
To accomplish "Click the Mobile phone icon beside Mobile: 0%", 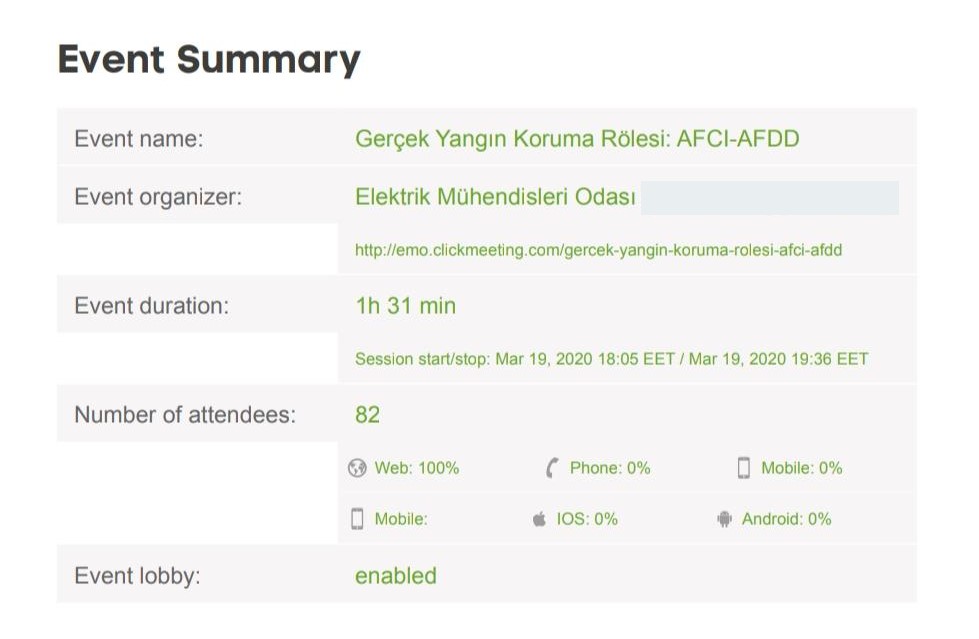I will pos(744,468).
